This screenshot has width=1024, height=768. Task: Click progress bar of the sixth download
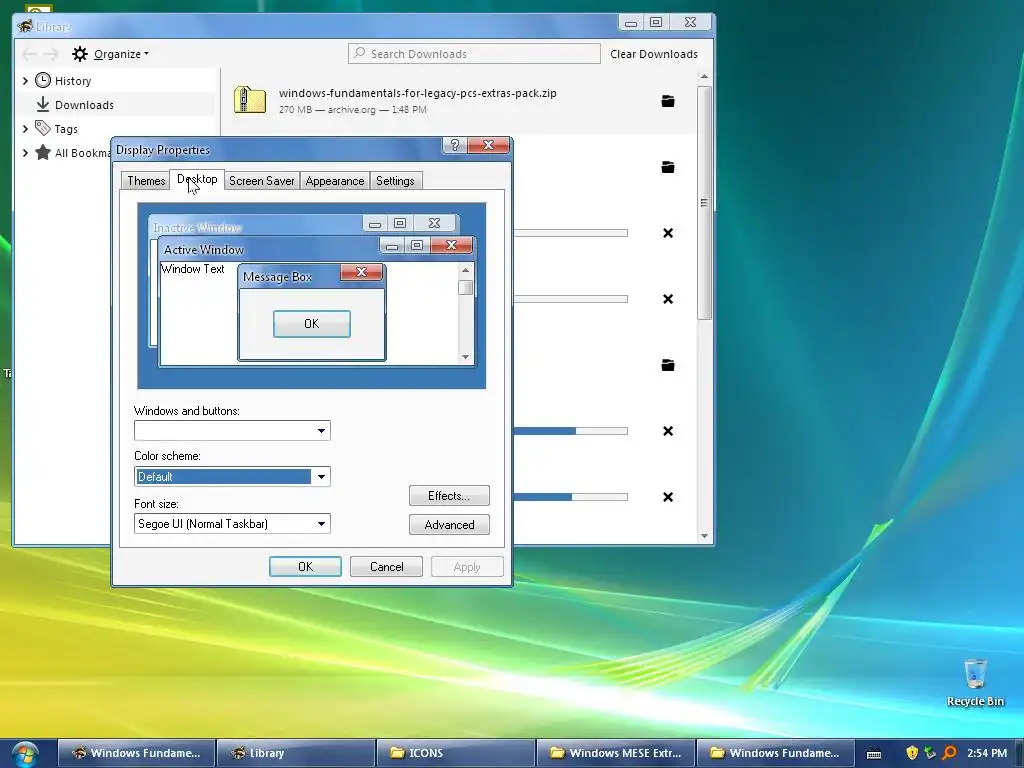(x=570, y=431)
